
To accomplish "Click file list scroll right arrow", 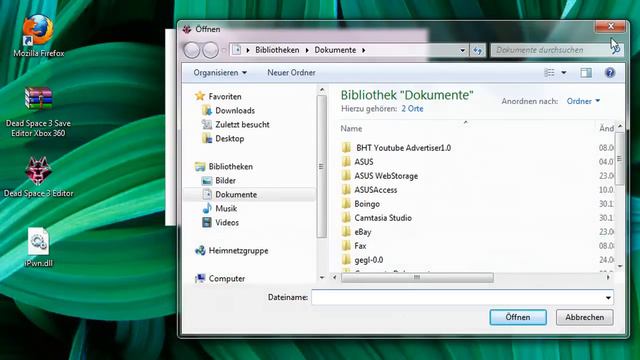I will pos(609,278).
